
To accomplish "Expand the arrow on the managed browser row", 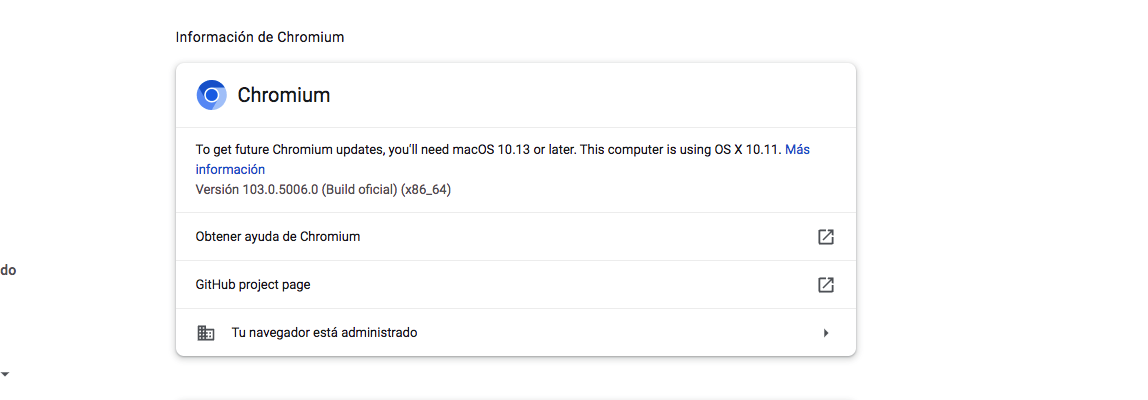I will [825, 333].
